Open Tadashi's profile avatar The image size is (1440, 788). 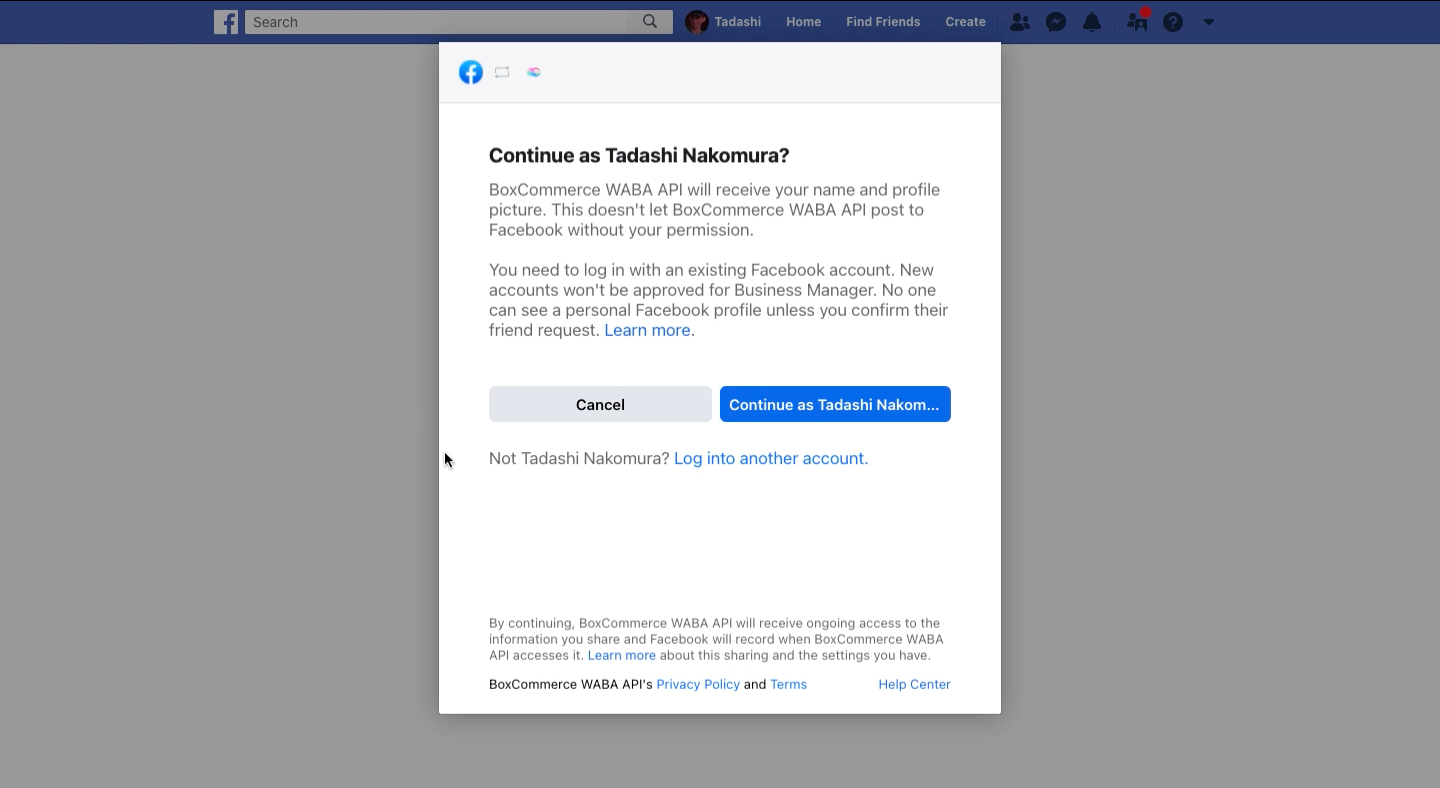click(697, 22)
